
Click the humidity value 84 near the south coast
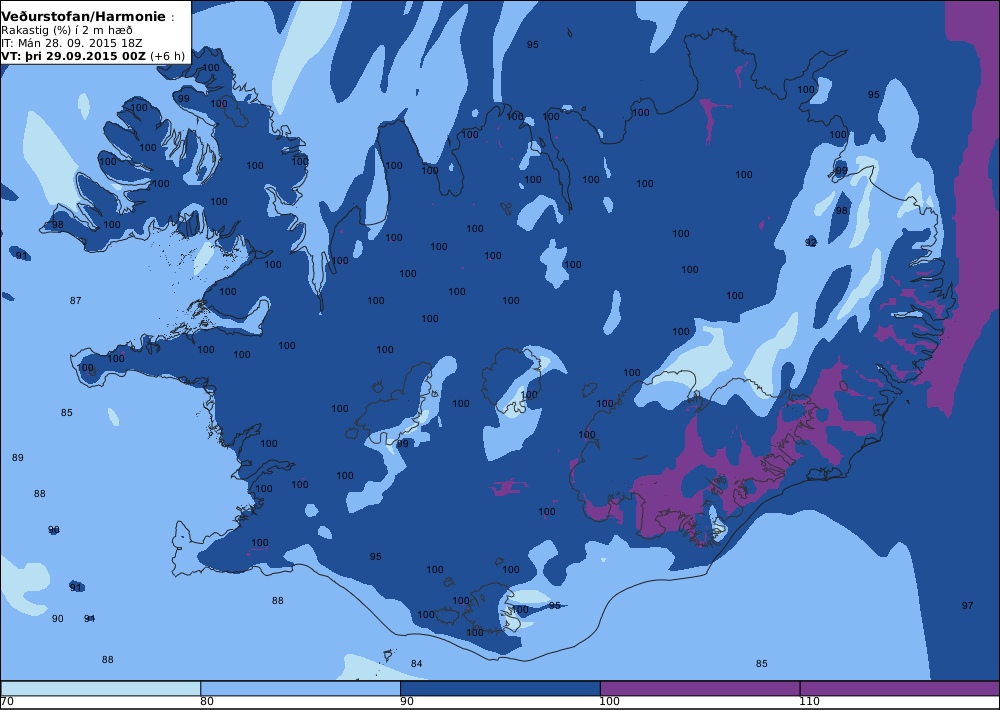pos(416,663)
